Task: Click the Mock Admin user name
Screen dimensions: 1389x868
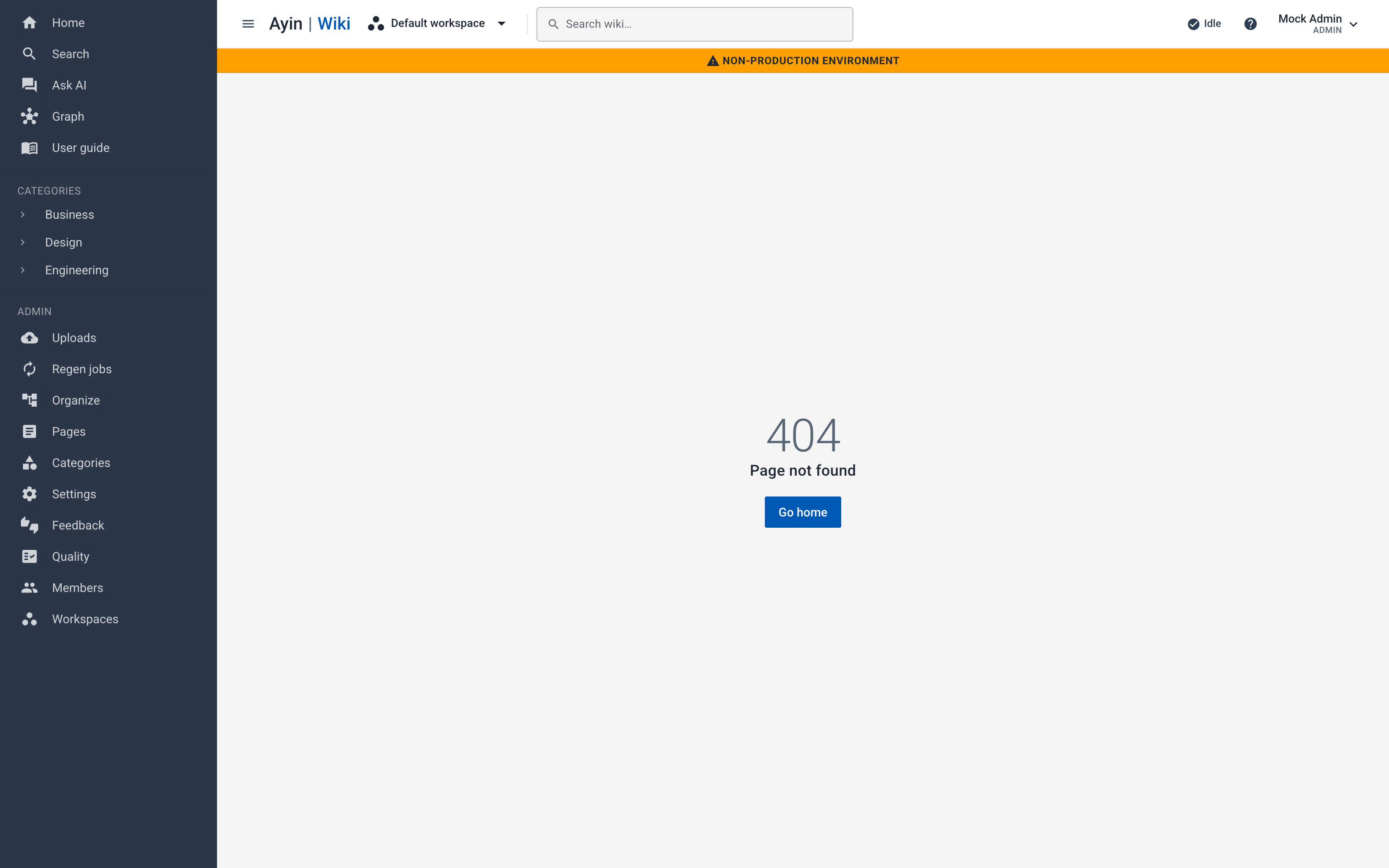Action: coord(1310,19)
